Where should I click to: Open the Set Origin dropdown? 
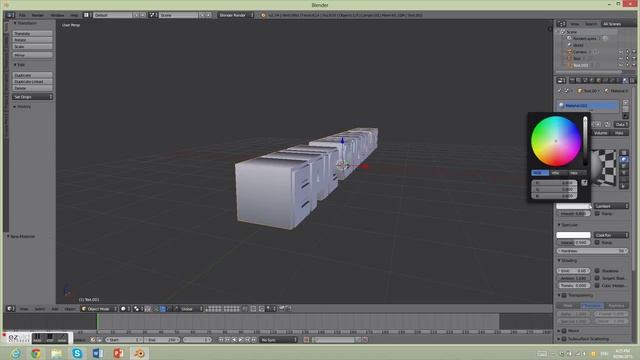coord(33,97)
